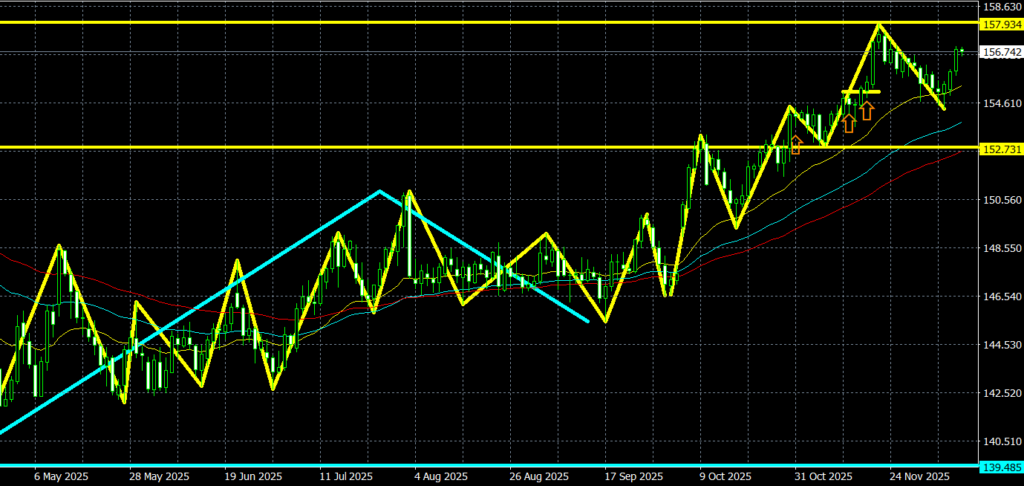Click the 144.530 price axis label
Screen dimensions: 1024x486
[1001, 345]
